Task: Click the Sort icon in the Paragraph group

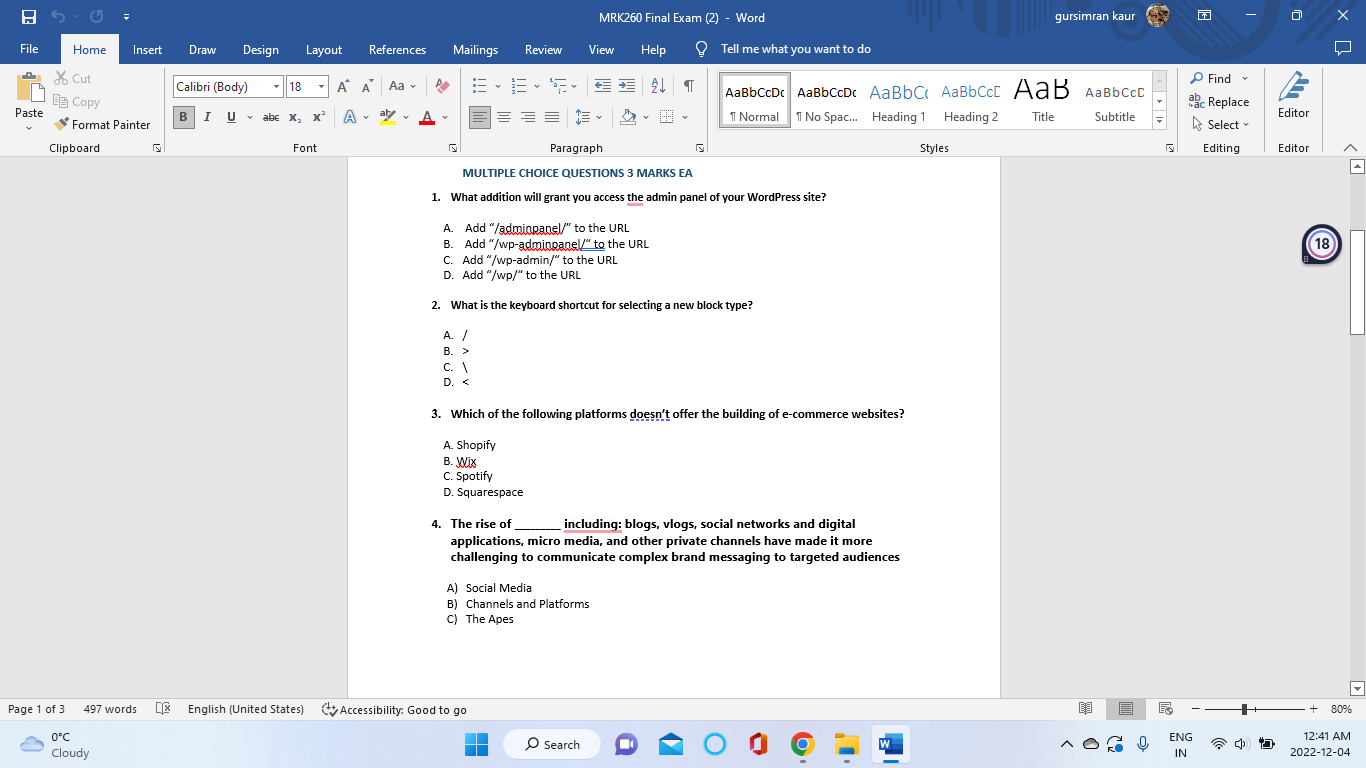Action: click(x=657, y=87)
